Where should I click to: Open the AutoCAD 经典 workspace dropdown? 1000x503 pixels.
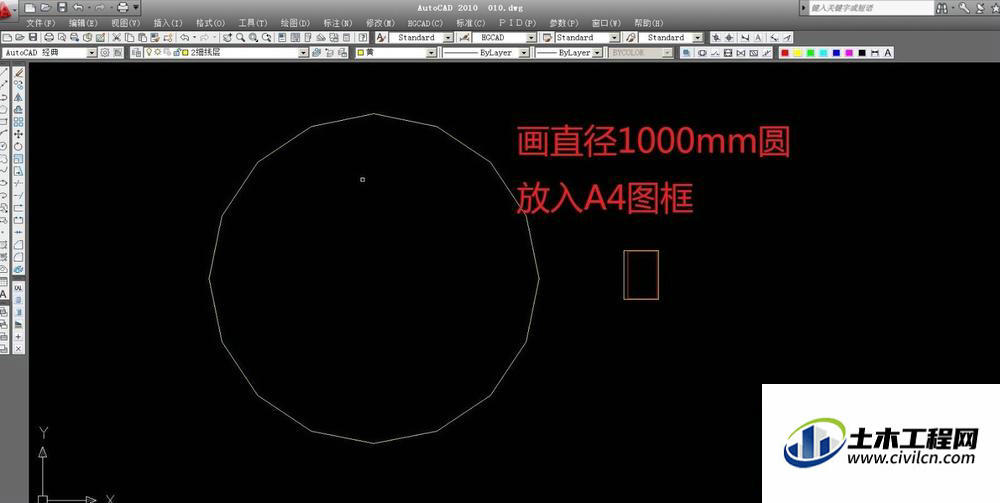92,53
